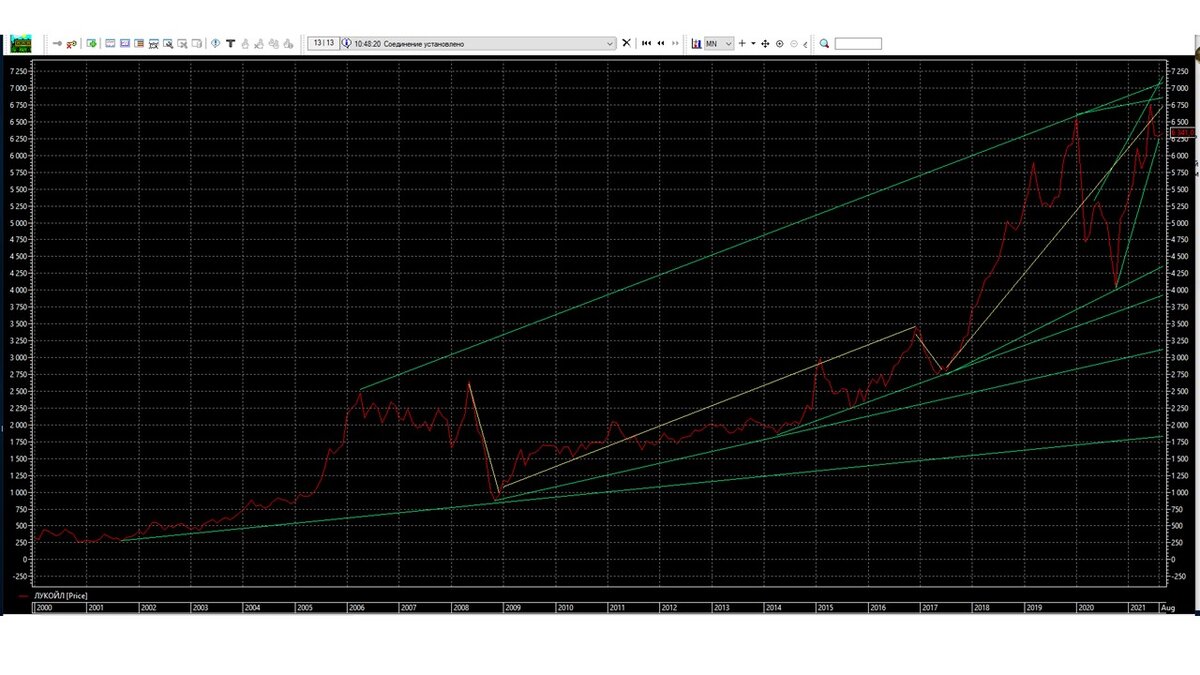This screenshot has height=675, width=1200.
Task: Click the 3.000 value on right price axis
Action: pyautogui.click(x=1181, y=357)
